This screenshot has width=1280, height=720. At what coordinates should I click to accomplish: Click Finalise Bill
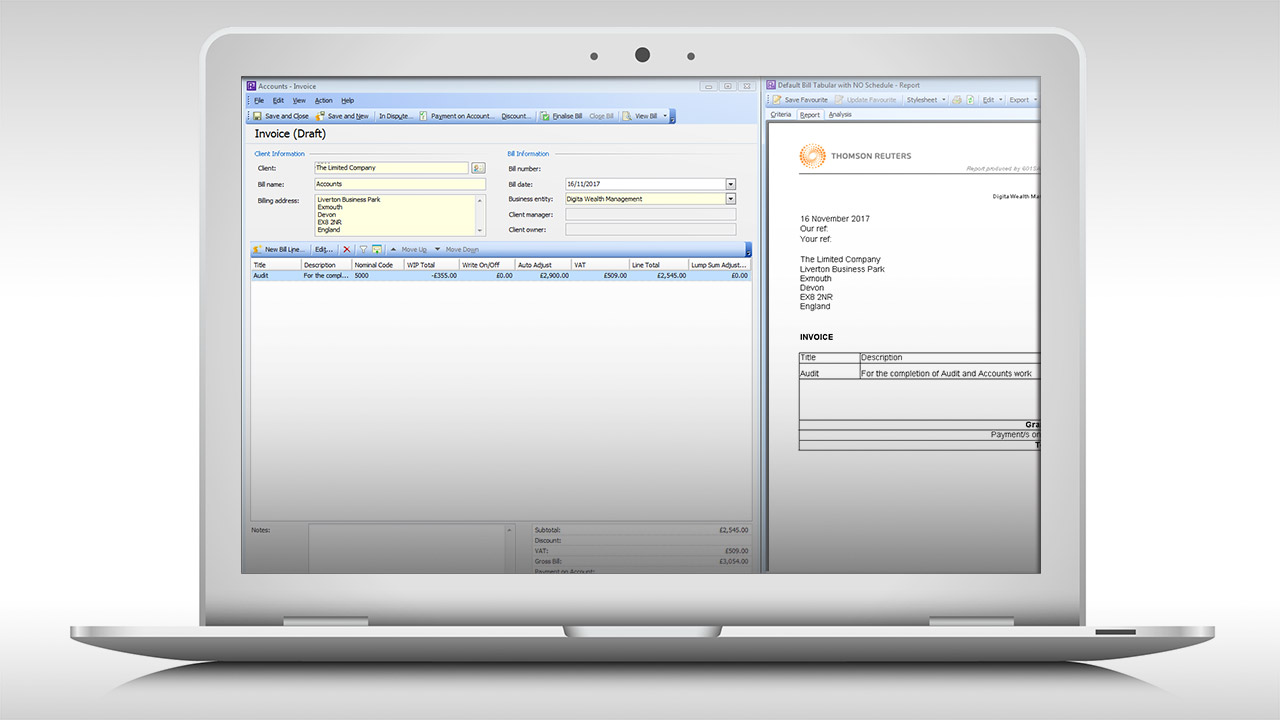click(x=562, y=116)
